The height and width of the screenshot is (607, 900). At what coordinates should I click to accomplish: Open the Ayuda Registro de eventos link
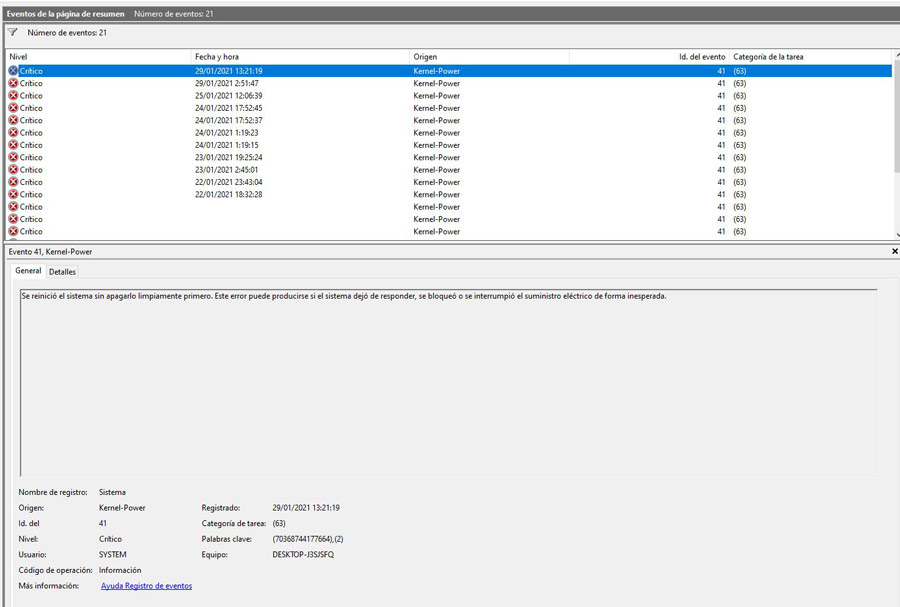(x=146, y=586)
